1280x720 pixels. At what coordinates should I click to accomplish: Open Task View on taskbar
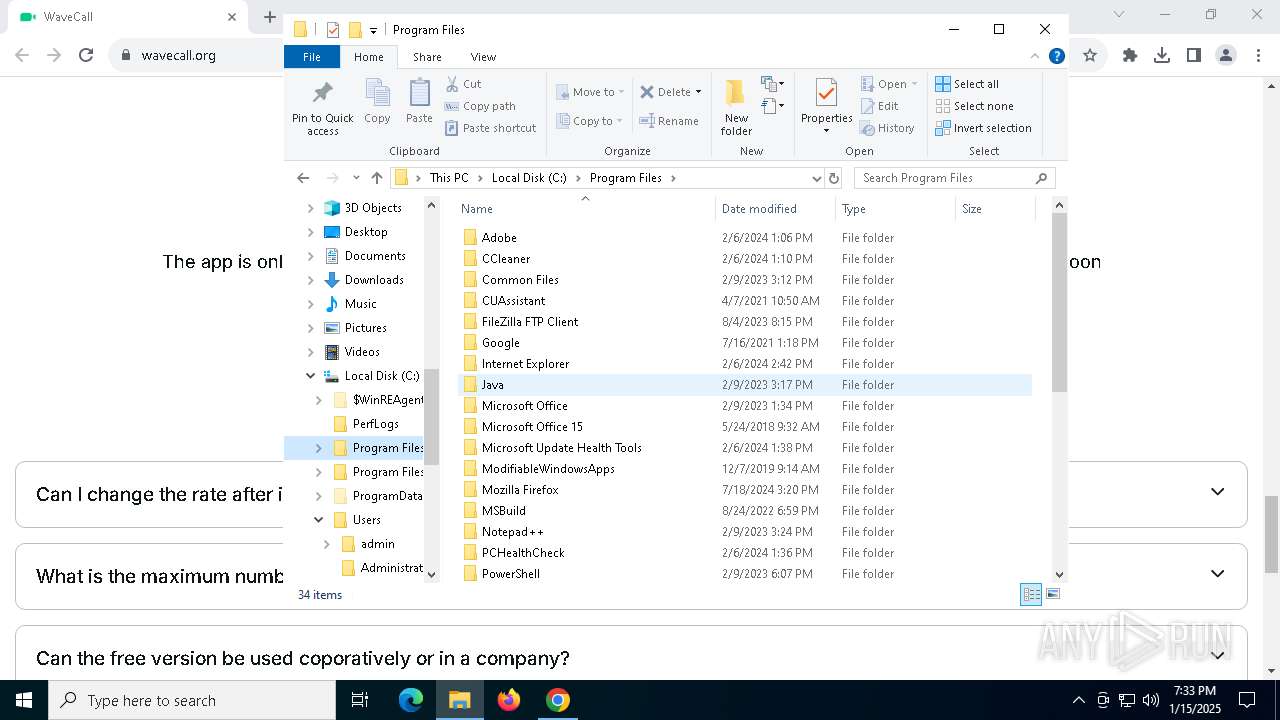point(360,700)
